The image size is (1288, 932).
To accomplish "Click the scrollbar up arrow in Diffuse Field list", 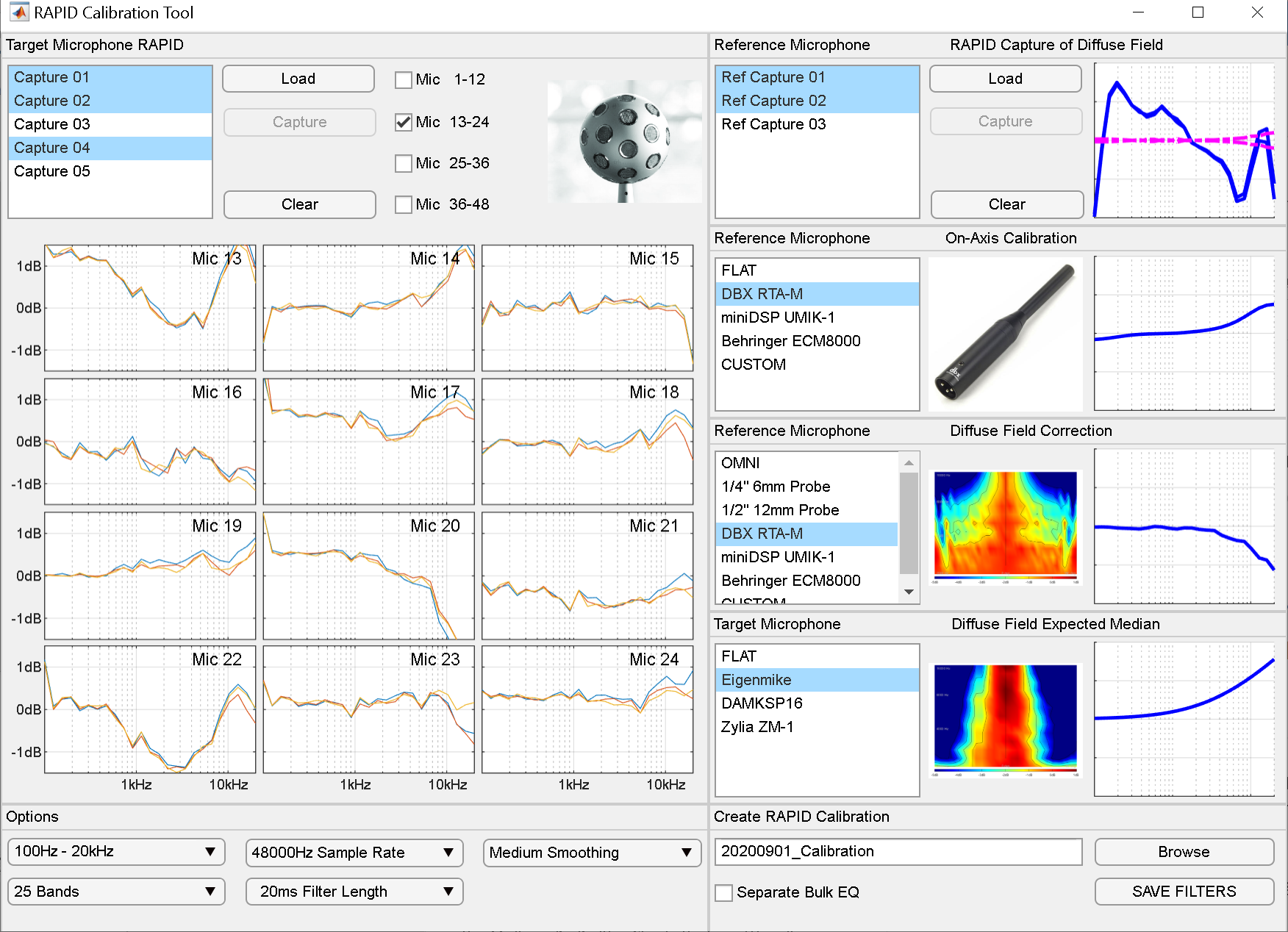I will coord(909,462).
